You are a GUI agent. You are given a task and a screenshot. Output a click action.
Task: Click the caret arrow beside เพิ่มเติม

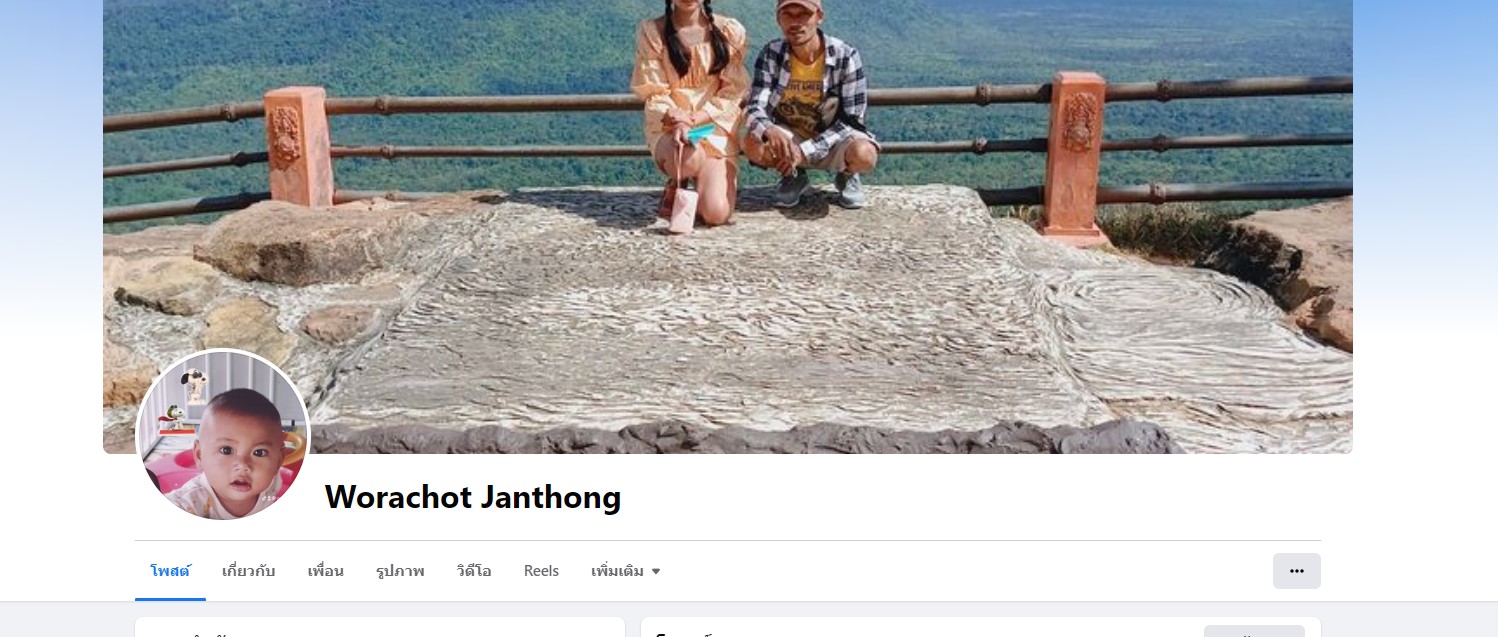pyautogui.click(x=656, y=572)
